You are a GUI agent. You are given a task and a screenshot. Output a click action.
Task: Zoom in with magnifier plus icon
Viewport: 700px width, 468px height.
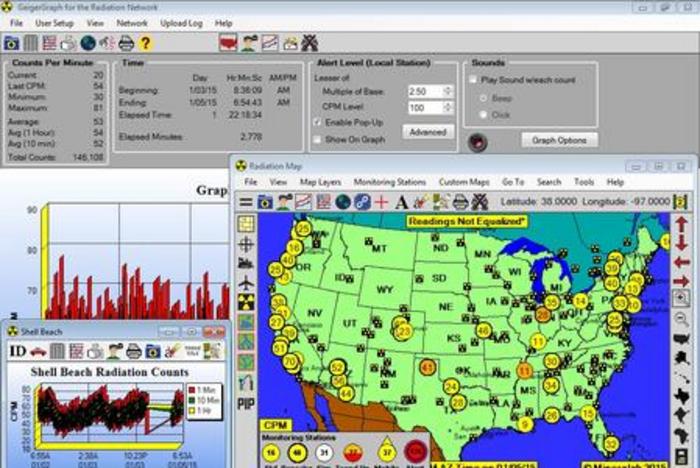tap(681, 298)
